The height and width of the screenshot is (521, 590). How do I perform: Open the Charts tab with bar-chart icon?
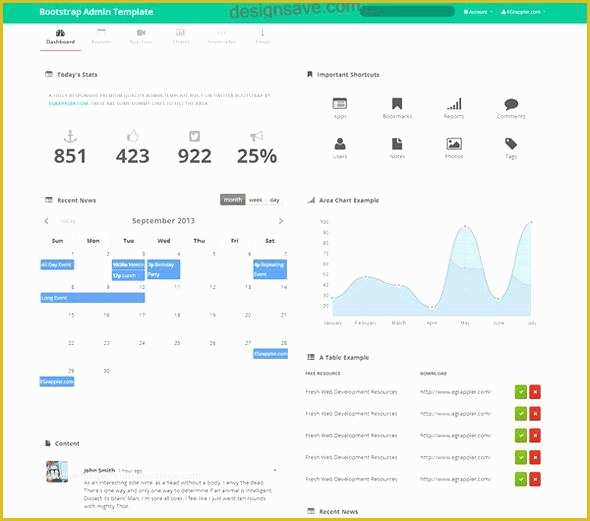coord(181,37)
